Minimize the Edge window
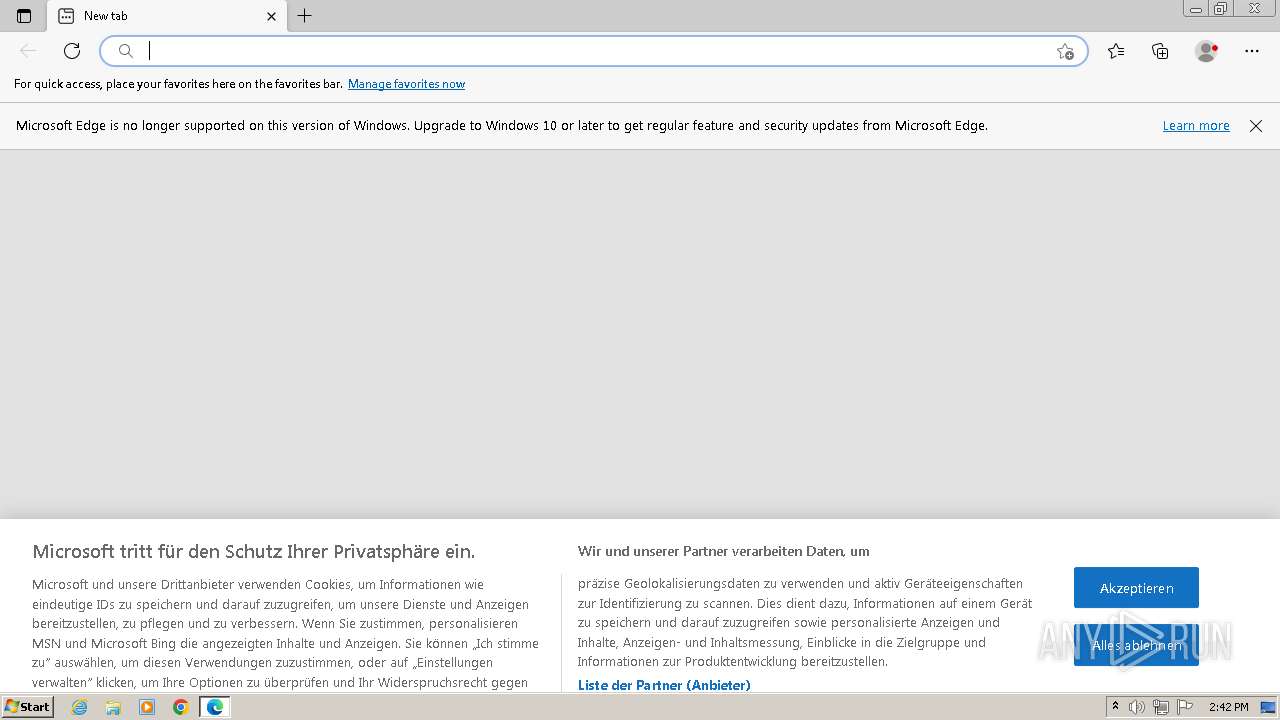Screen dimensions: 1280x720 (1196, 9)
